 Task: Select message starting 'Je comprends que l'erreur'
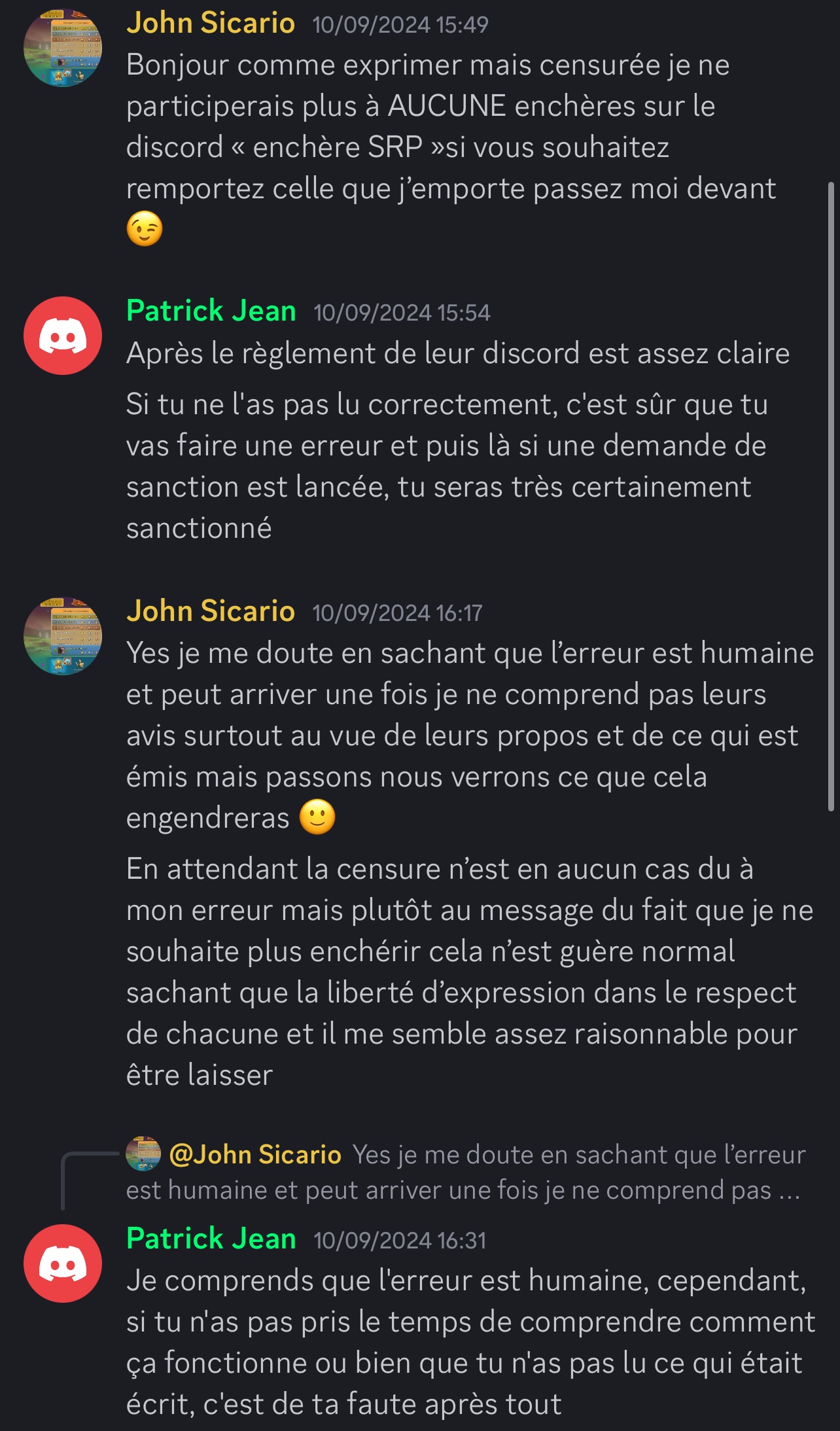(x=471, y=1343)
